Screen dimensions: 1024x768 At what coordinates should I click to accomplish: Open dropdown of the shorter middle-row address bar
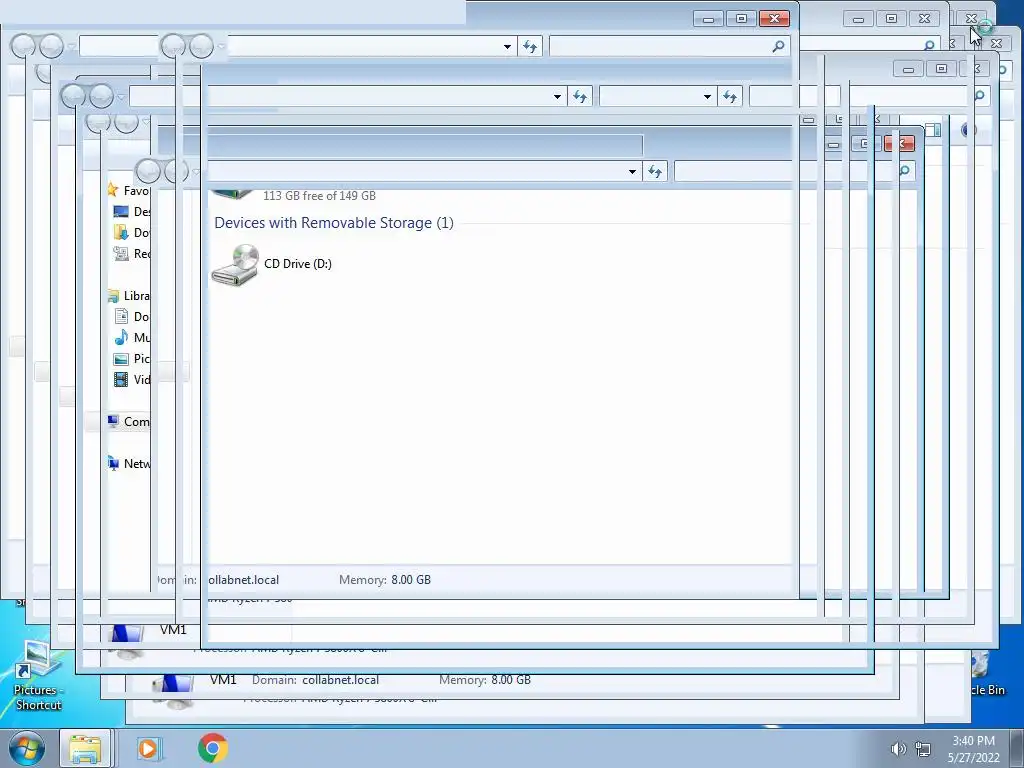[707, 97]
